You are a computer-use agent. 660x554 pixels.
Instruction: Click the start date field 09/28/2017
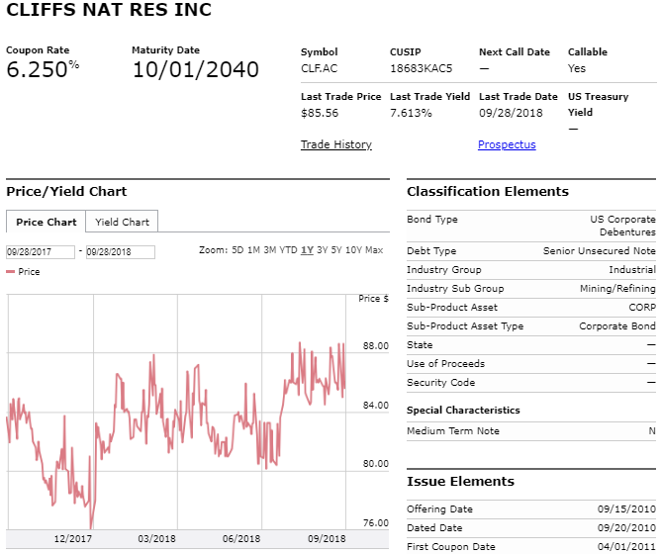click(40, 252)
